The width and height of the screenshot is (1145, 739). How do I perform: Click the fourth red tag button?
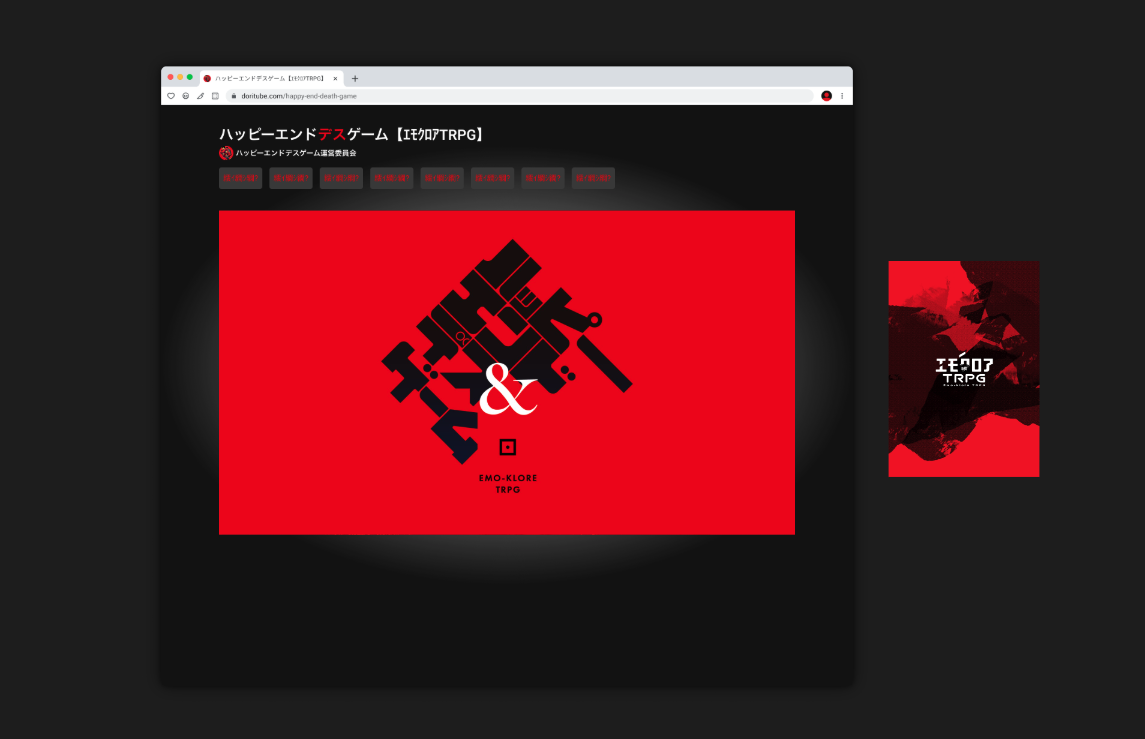click(x=391, y=178)
